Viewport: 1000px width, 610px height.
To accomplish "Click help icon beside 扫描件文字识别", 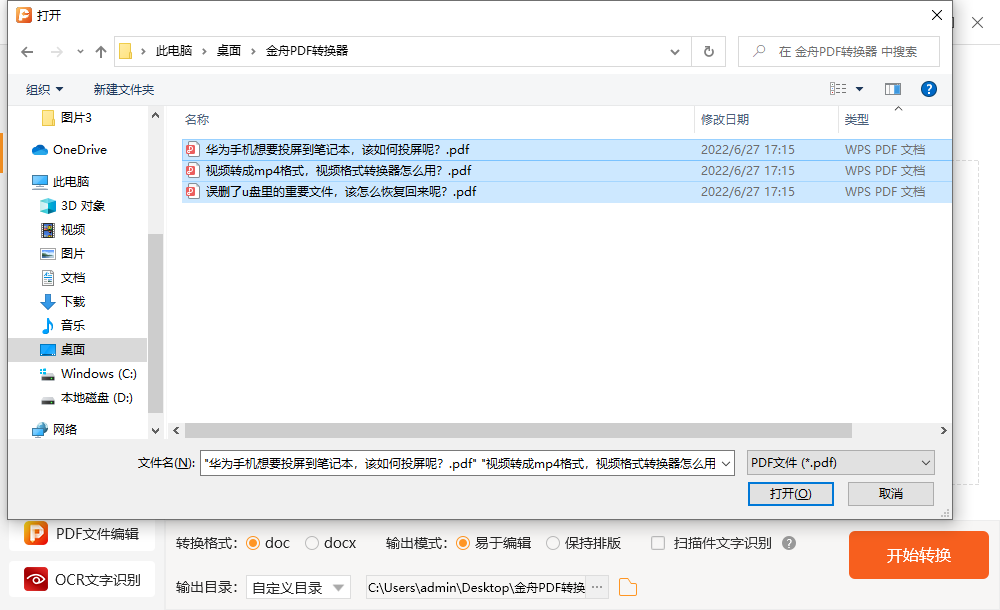I will (789, 543).
